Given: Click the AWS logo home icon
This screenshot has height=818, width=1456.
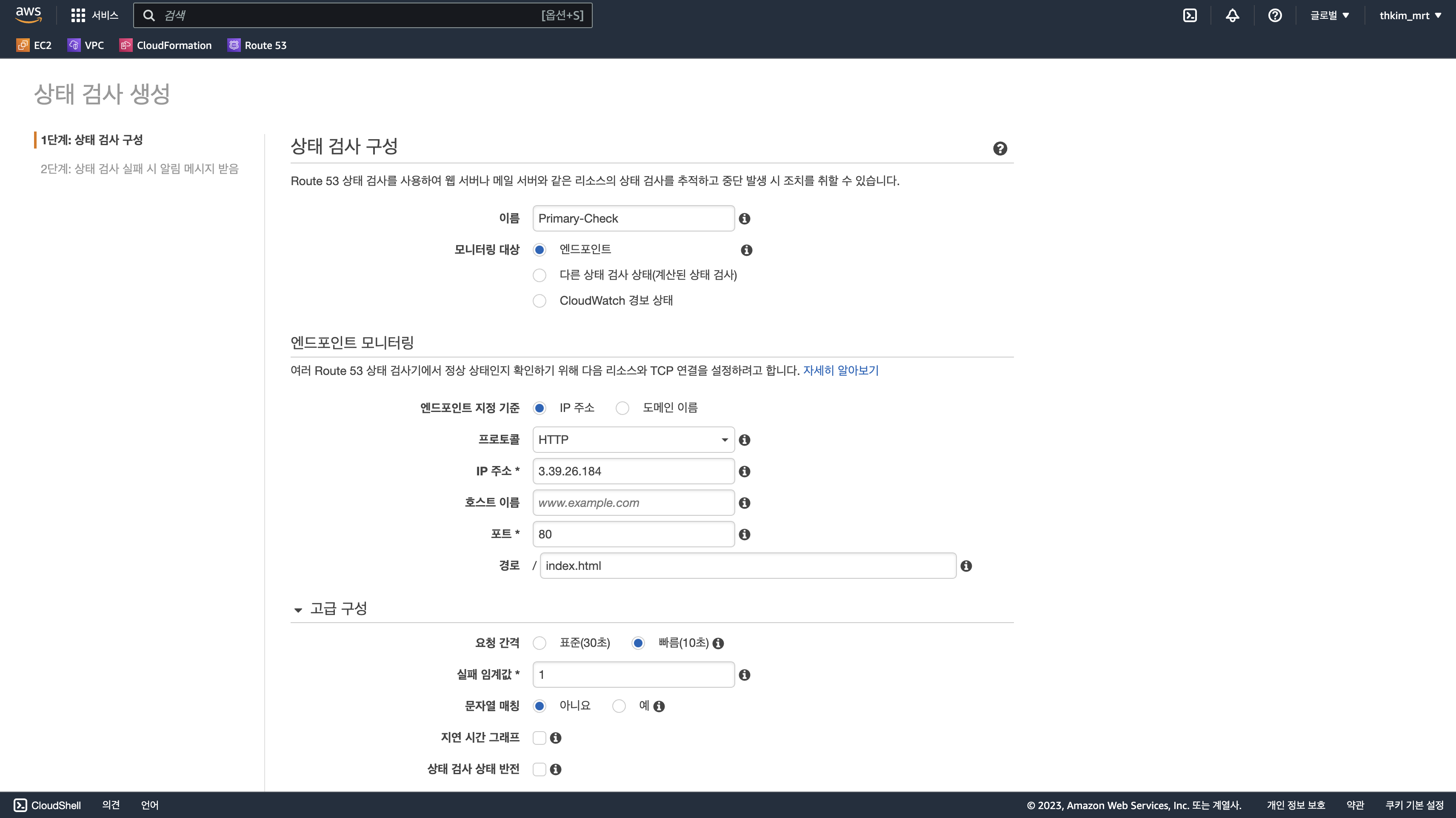Looking at the screenshot, I should tap(28, 15).
